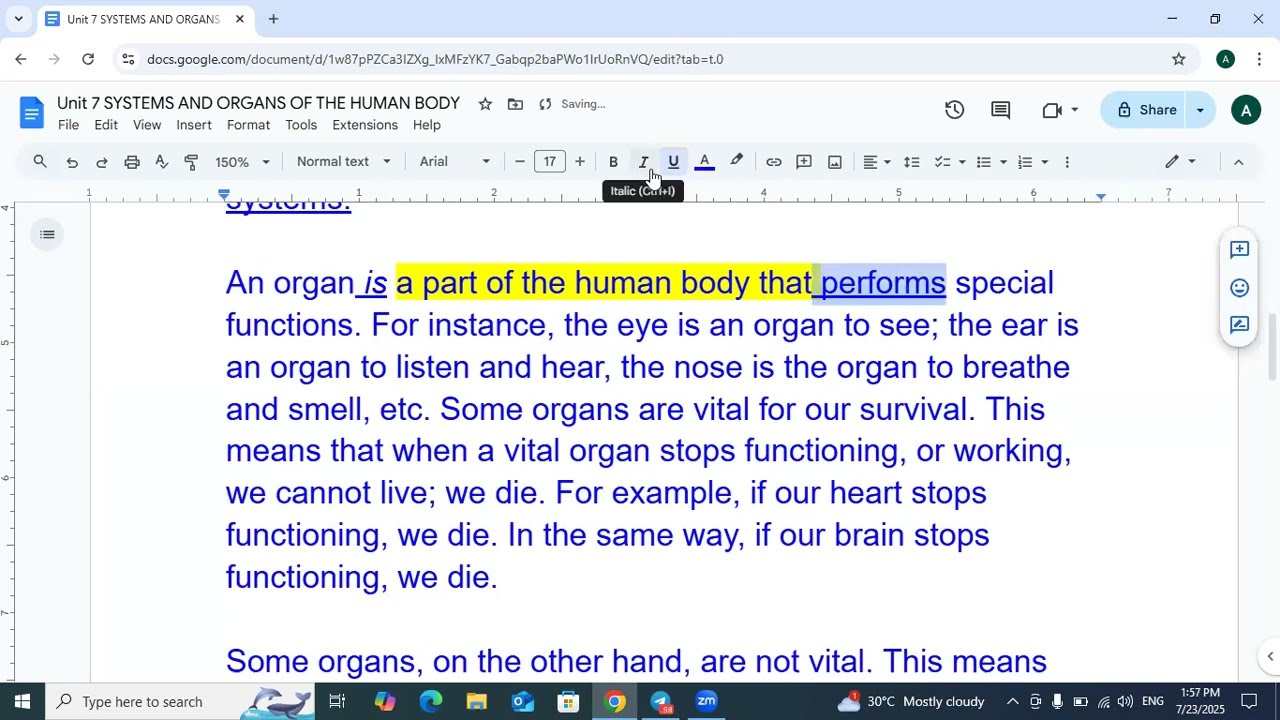Open the text color picker
Image resolution: width=1280 pixels, height=720 pixels.
(x=704, y=162)
